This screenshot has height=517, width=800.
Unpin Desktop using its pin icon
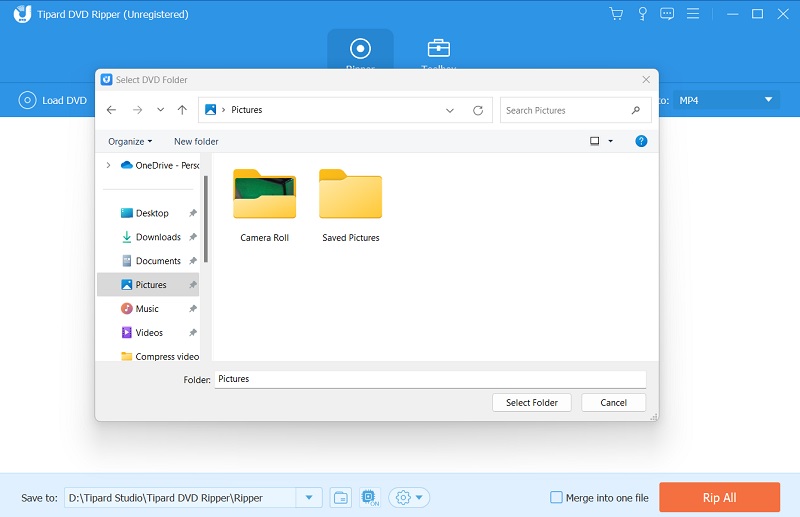pyautogui.click(x=193, y=213)
